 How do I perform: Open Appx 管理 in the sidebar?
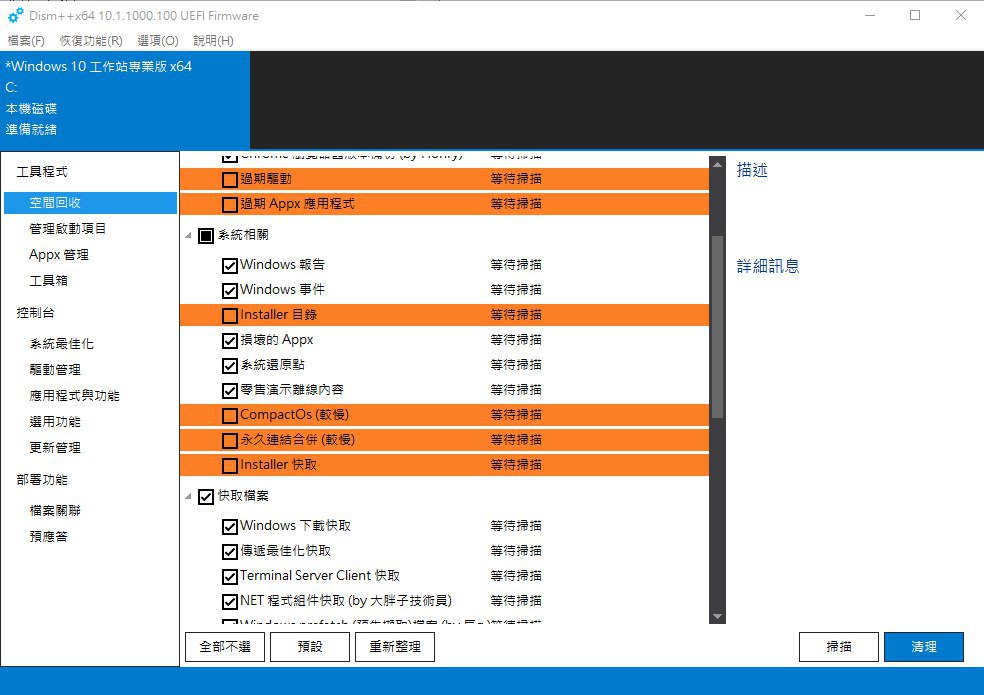tap(58, 254)
